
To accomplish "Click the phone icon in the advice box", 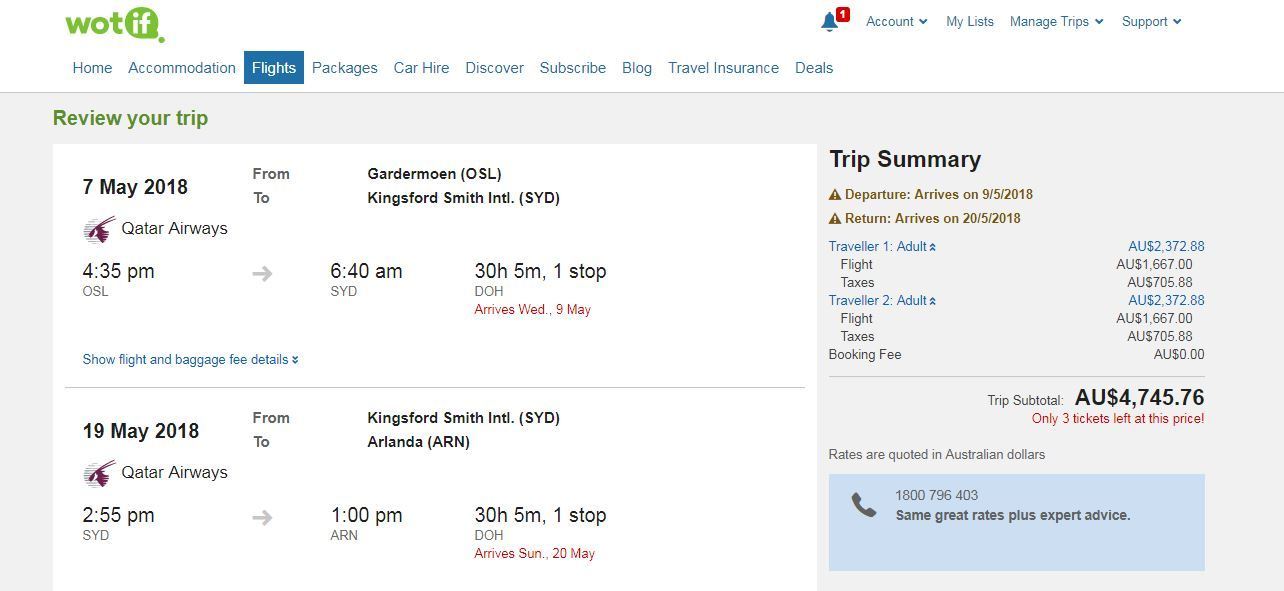I will point(863,505).
